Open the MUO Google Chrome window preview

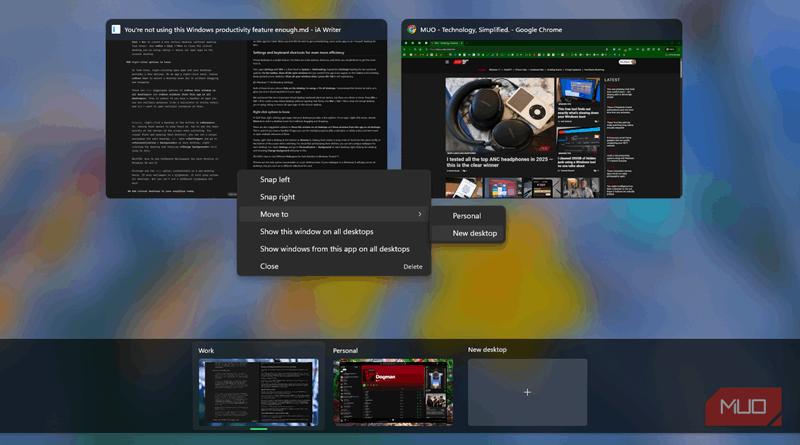pyautogui.click(x=541, y=115)
